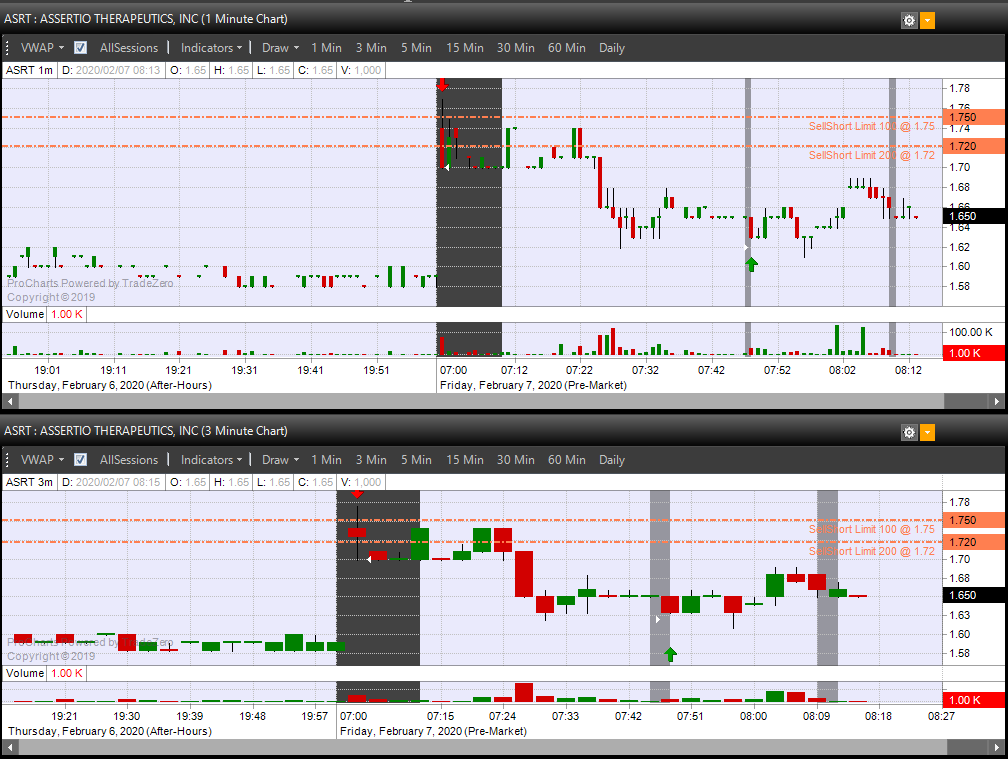Click left scroll arrow of bottom chart
This screenshot has height=759, width=1008.
click(10, 747)
